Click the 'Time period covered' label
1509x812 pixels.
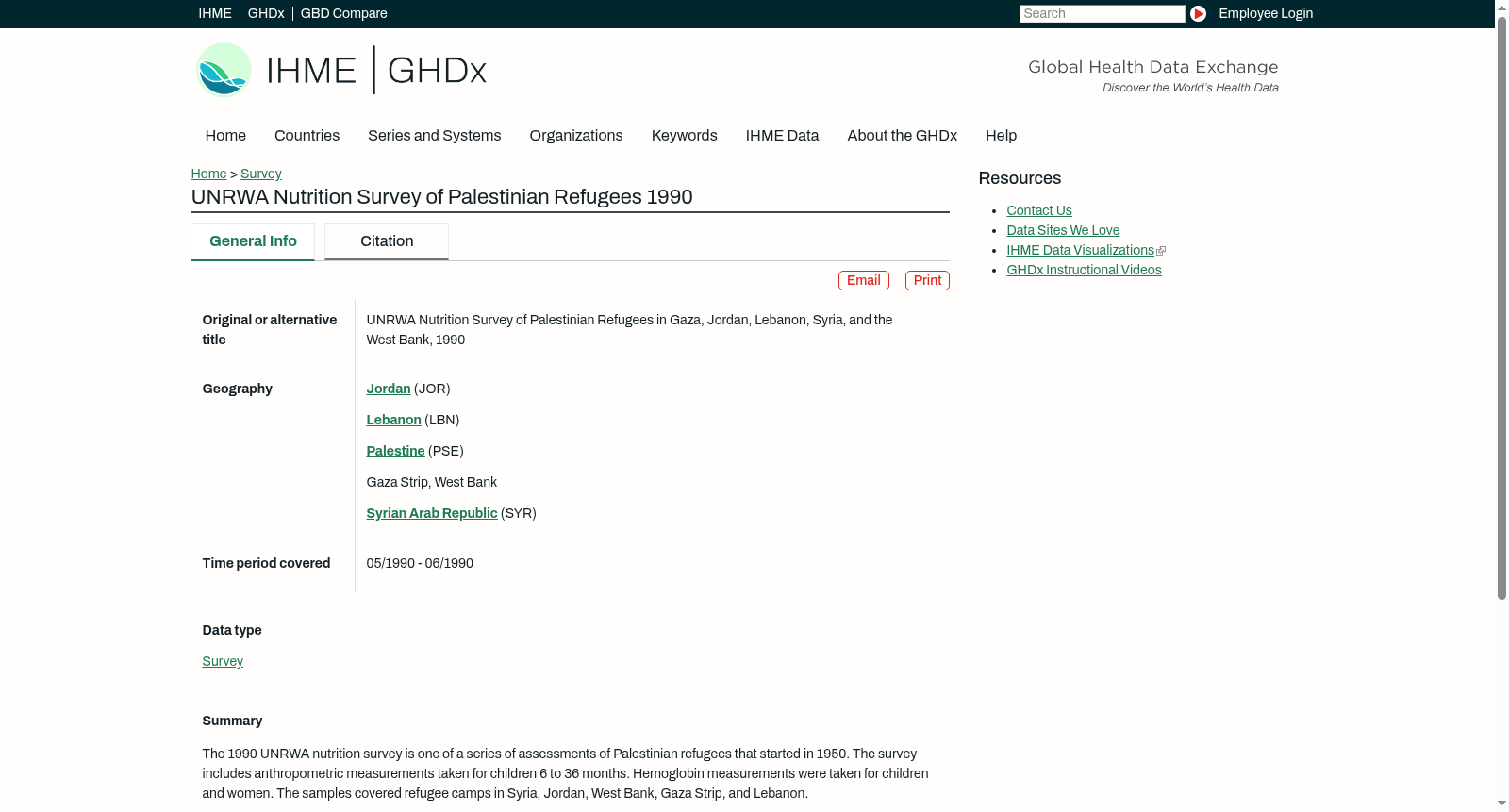coord(266,563)
